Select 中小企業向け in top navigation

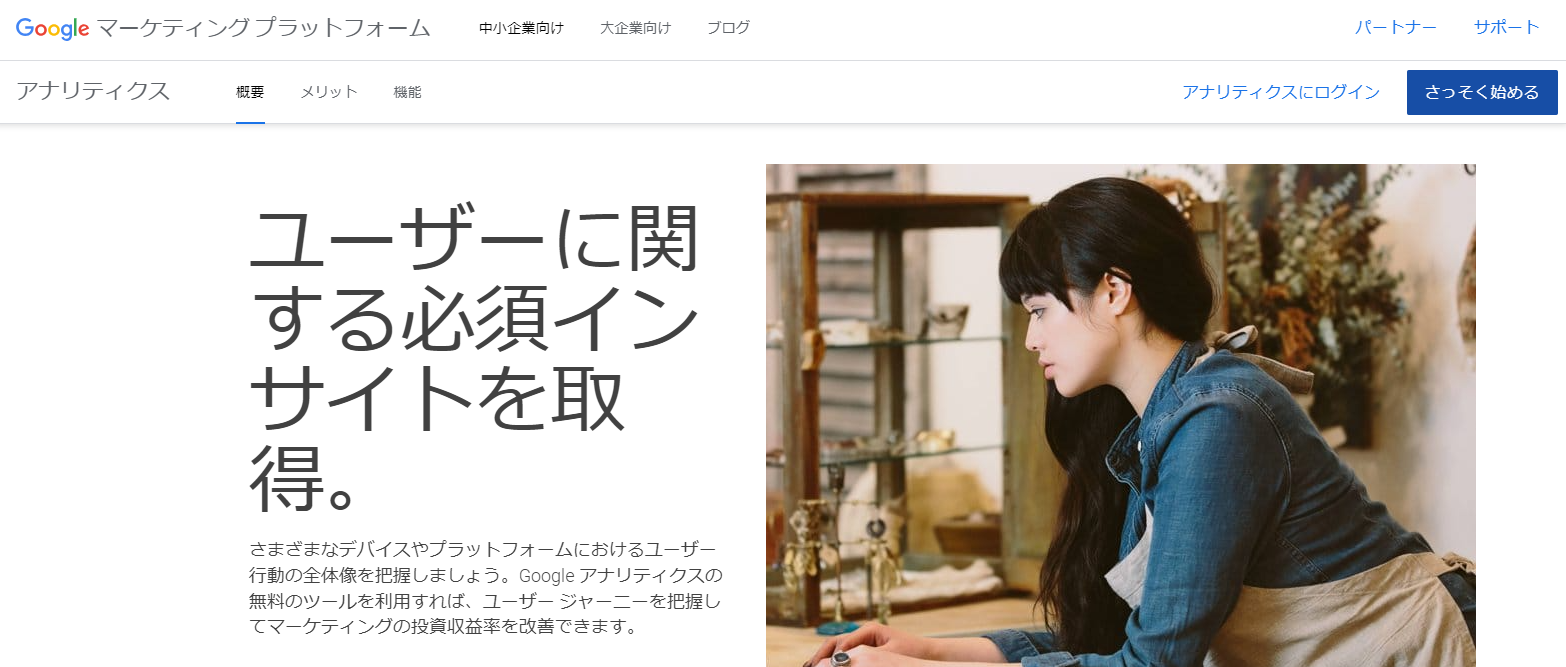click(521, 28)
